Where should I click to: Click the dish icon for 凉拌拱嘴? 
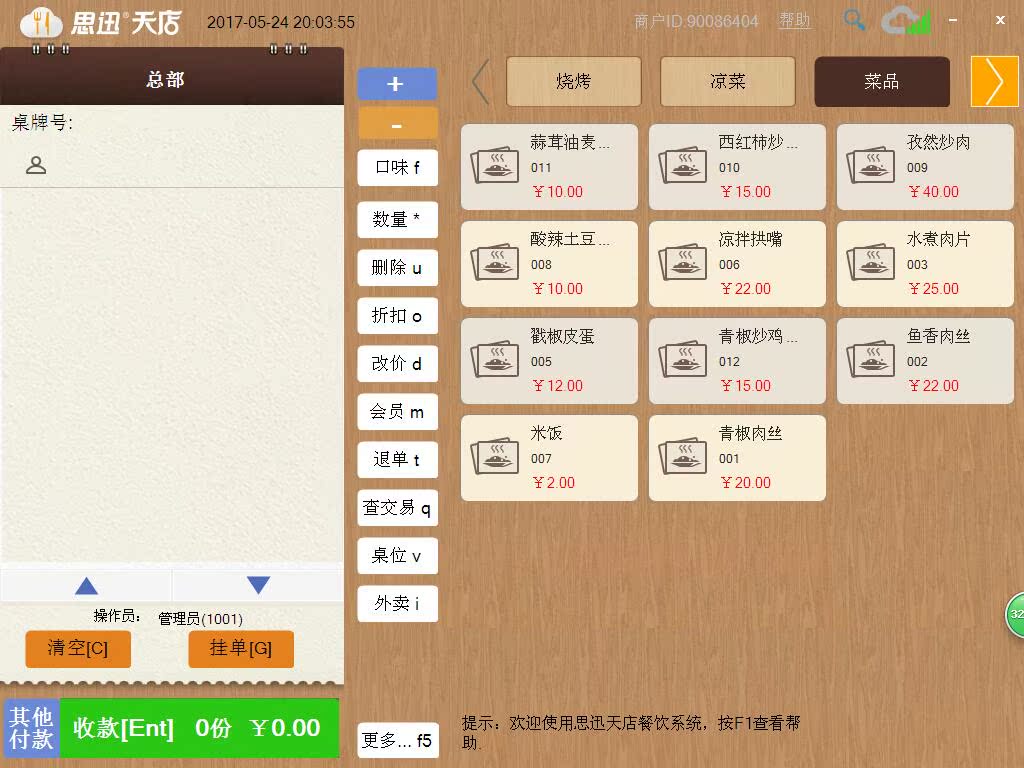pos(682,263)
